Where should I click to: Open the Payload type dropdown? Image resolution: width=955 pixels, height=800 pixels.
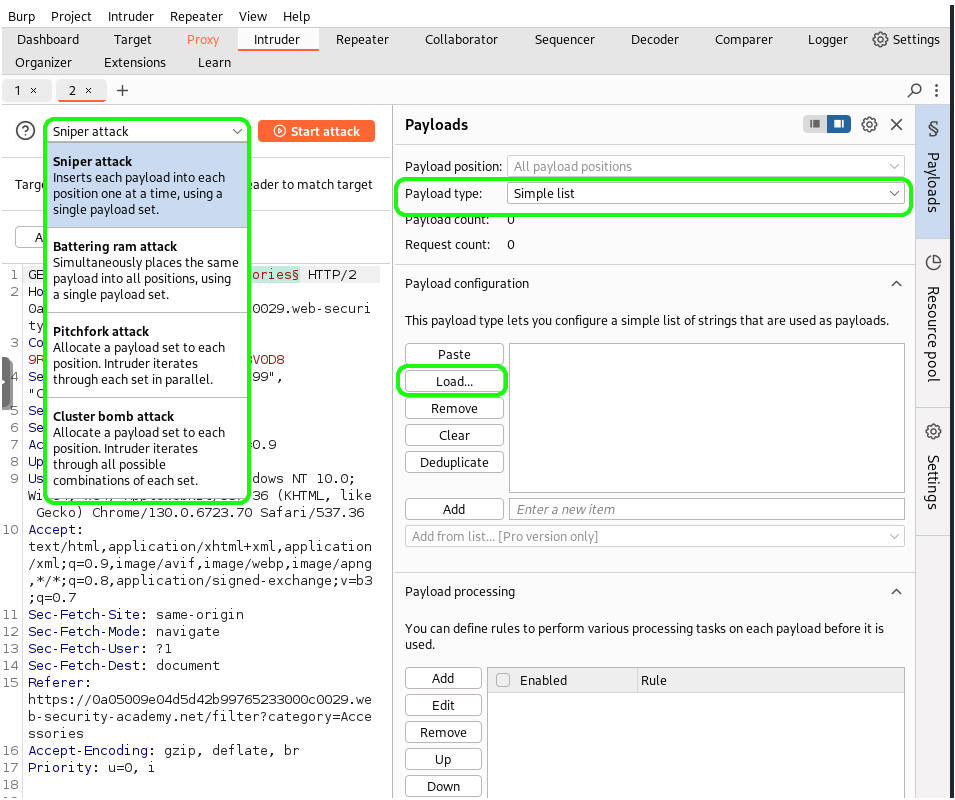[x=705, y=194]
